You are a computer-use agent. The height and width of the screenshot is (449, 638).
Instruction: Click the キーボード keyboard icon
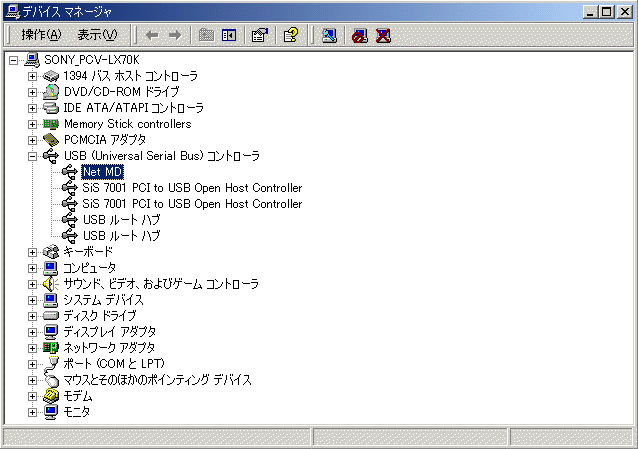(51, 252)
